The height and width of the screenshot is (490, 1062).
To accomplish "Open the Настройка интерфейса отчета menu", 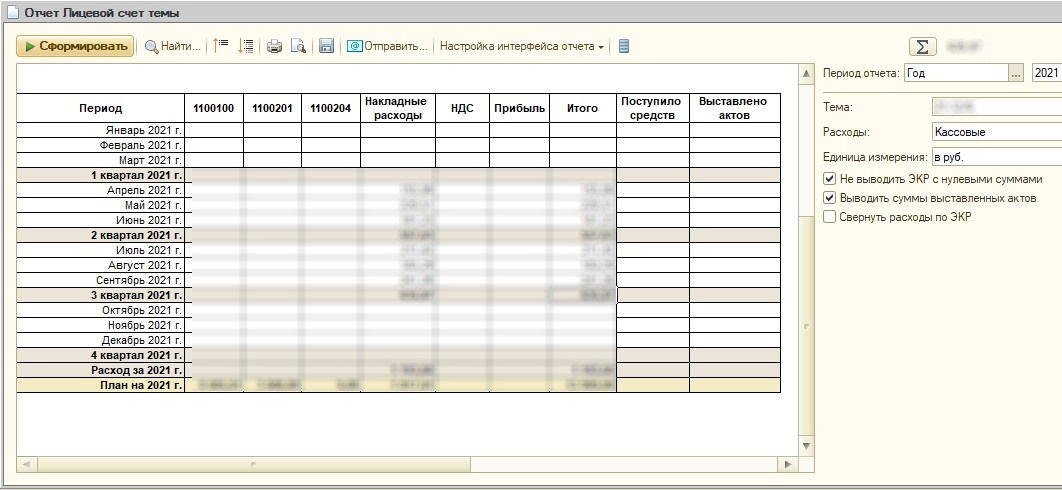I will (522, 46).
